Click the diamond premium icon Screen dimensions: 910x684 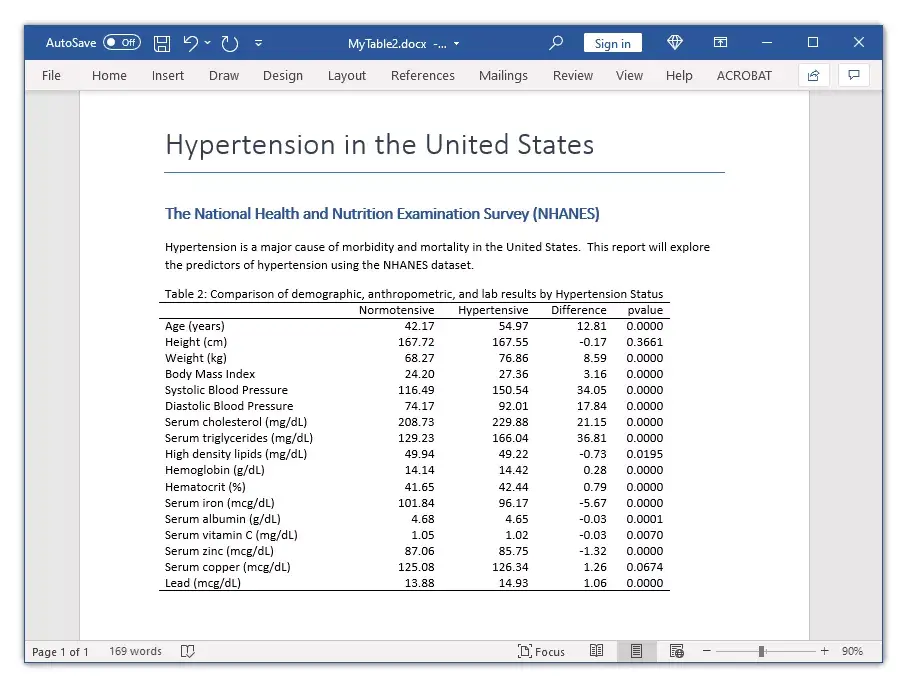click(674, 42)
